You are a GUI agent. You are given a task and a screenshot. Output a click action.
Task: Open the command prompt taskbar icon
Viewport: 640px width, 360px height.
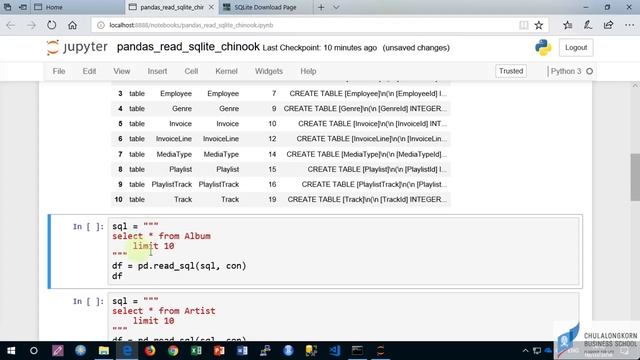pos(358,350)
